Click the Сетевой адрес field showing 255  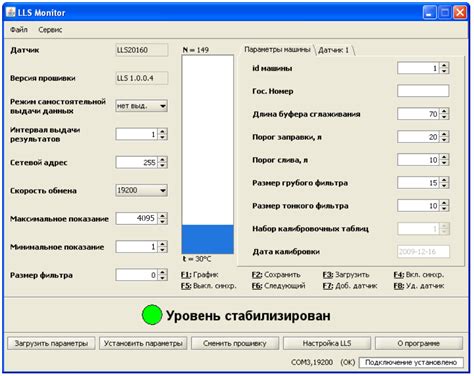tap(137, 162)
